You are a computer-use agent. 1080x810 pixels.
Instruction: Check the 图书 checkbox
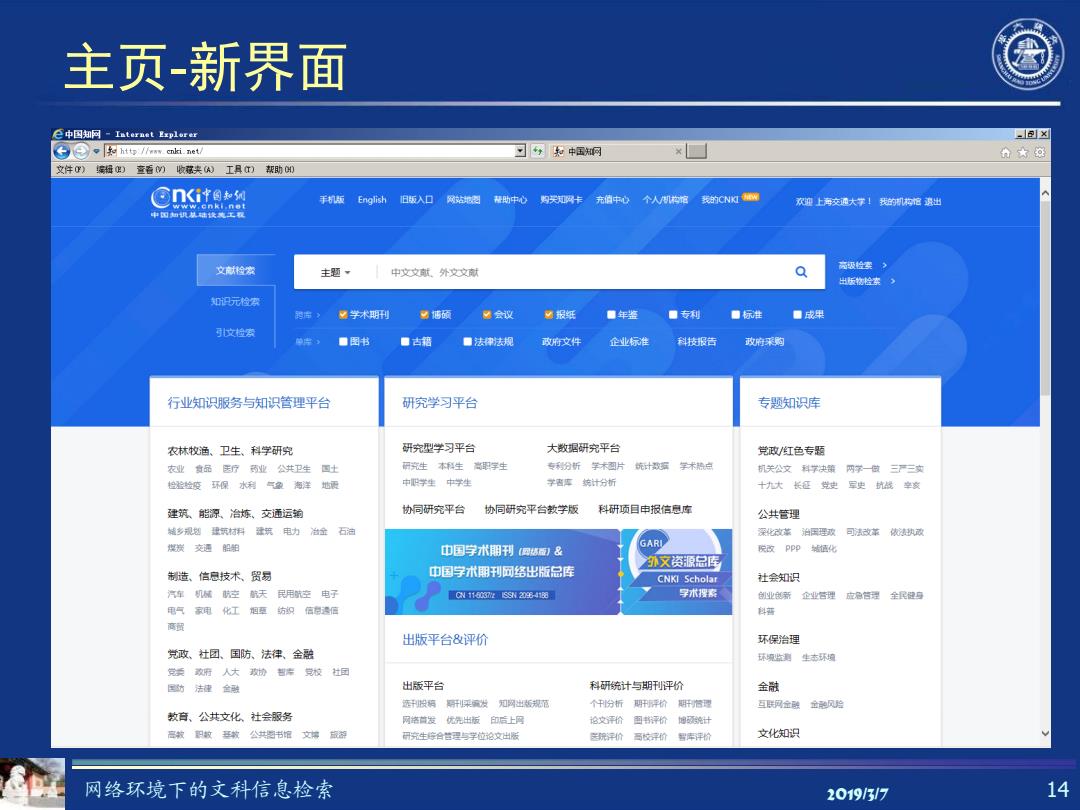pyautogui.click(x=343, y=342)
